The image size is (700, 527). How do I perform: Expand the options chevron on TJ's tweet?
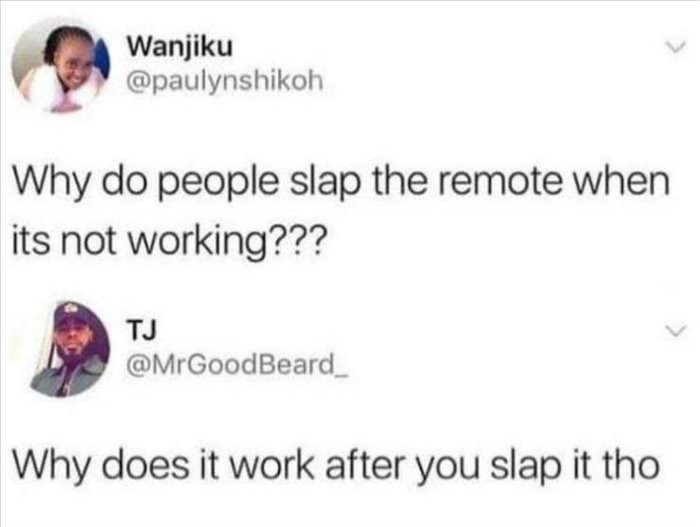674,331
